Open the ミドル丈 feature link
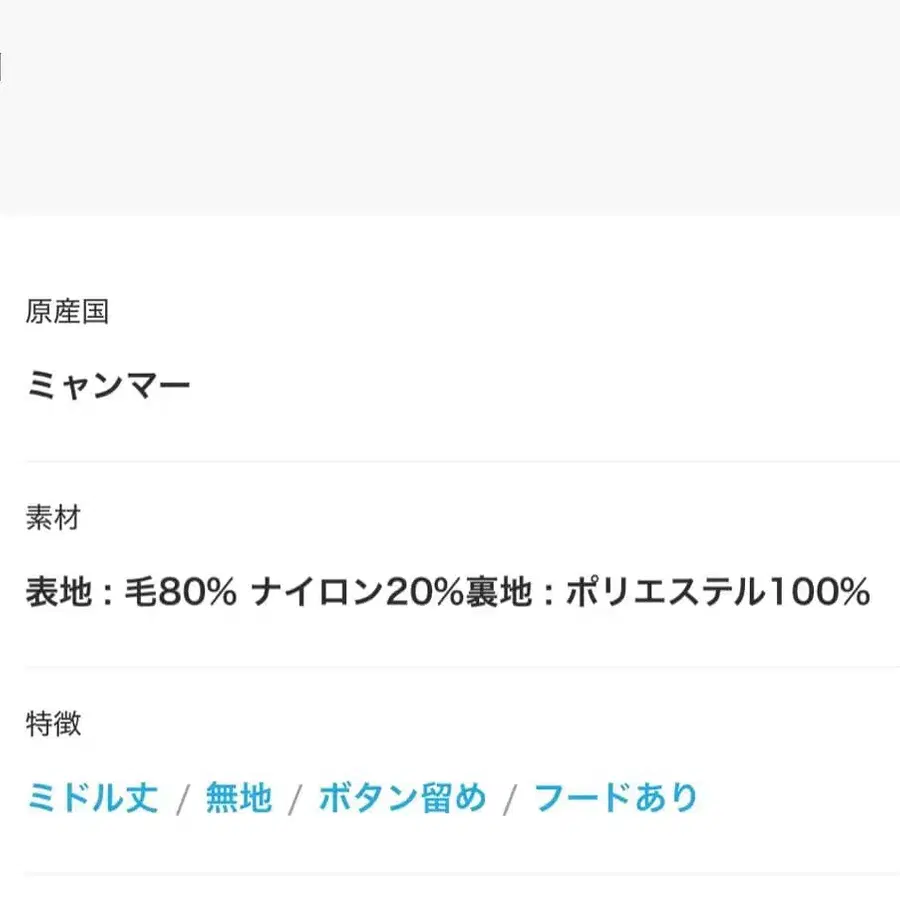This screenshot has height=900, width=900. click(91, 798)
